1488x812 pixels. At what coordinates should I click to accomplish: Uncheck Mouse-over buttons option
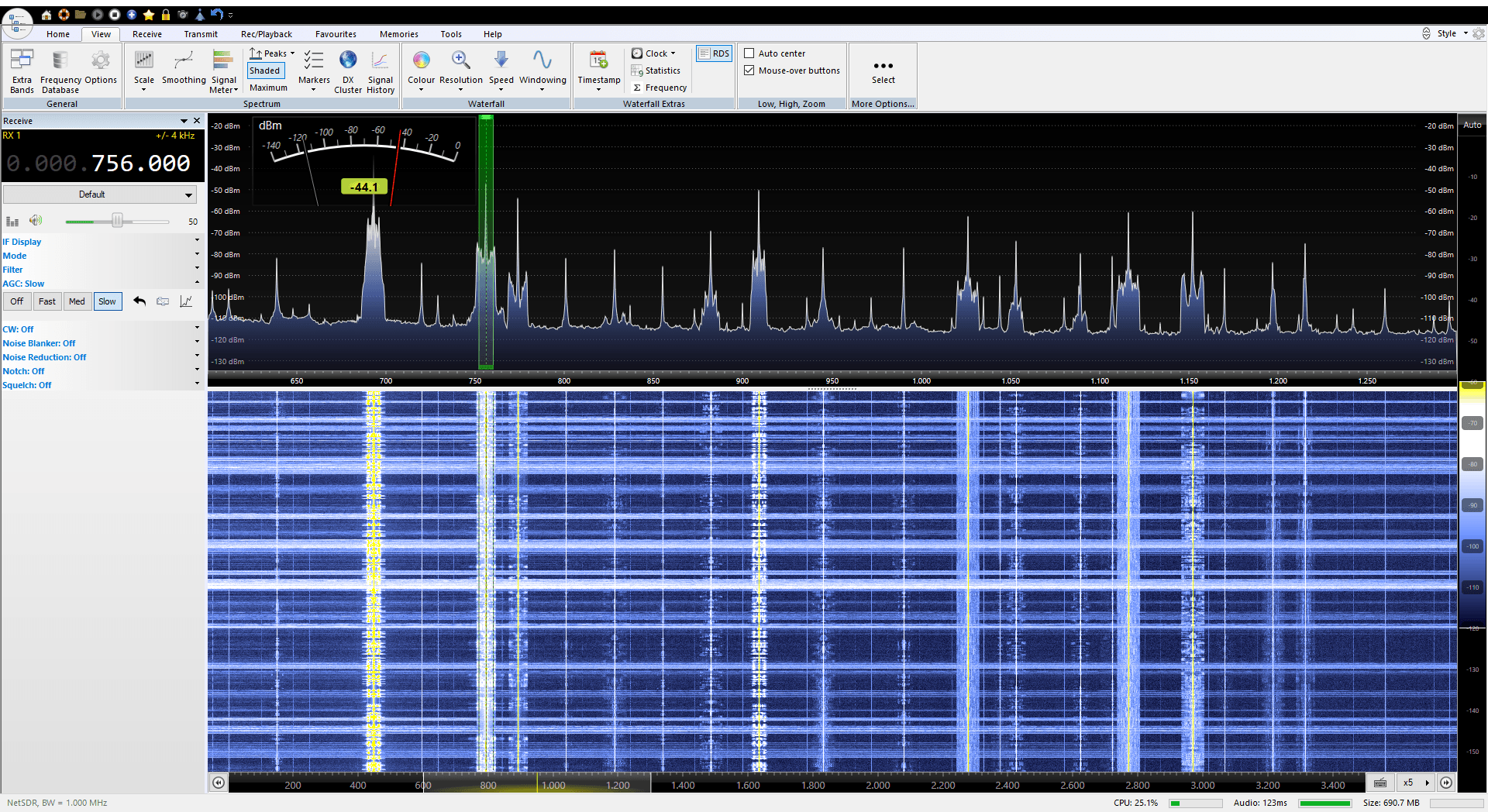tap(749, 71)
